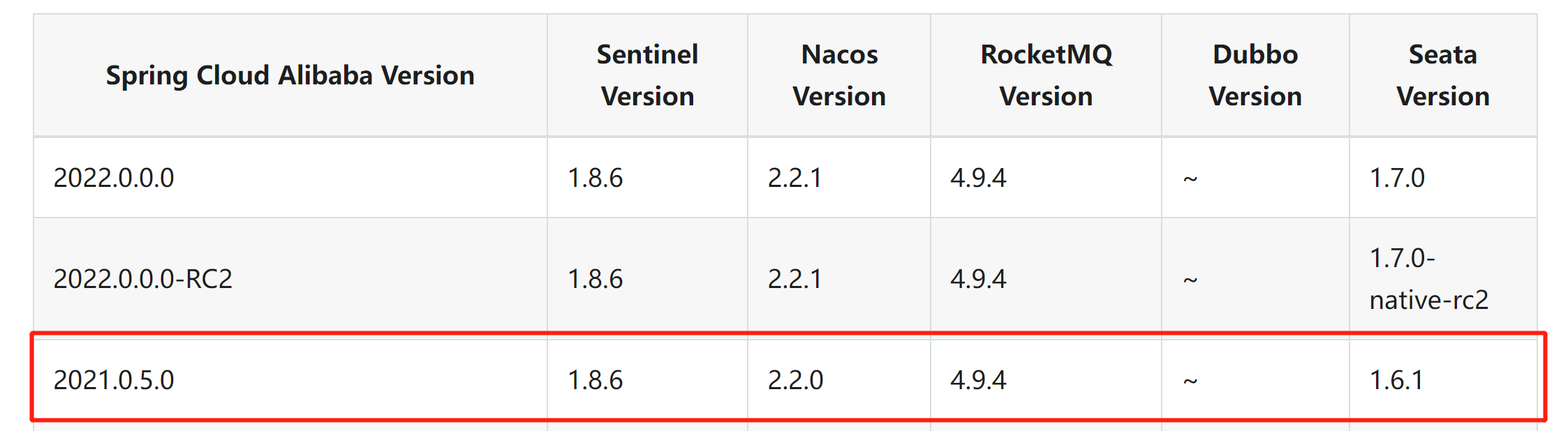Select Seata version 1.7.0 cell

1397,178
